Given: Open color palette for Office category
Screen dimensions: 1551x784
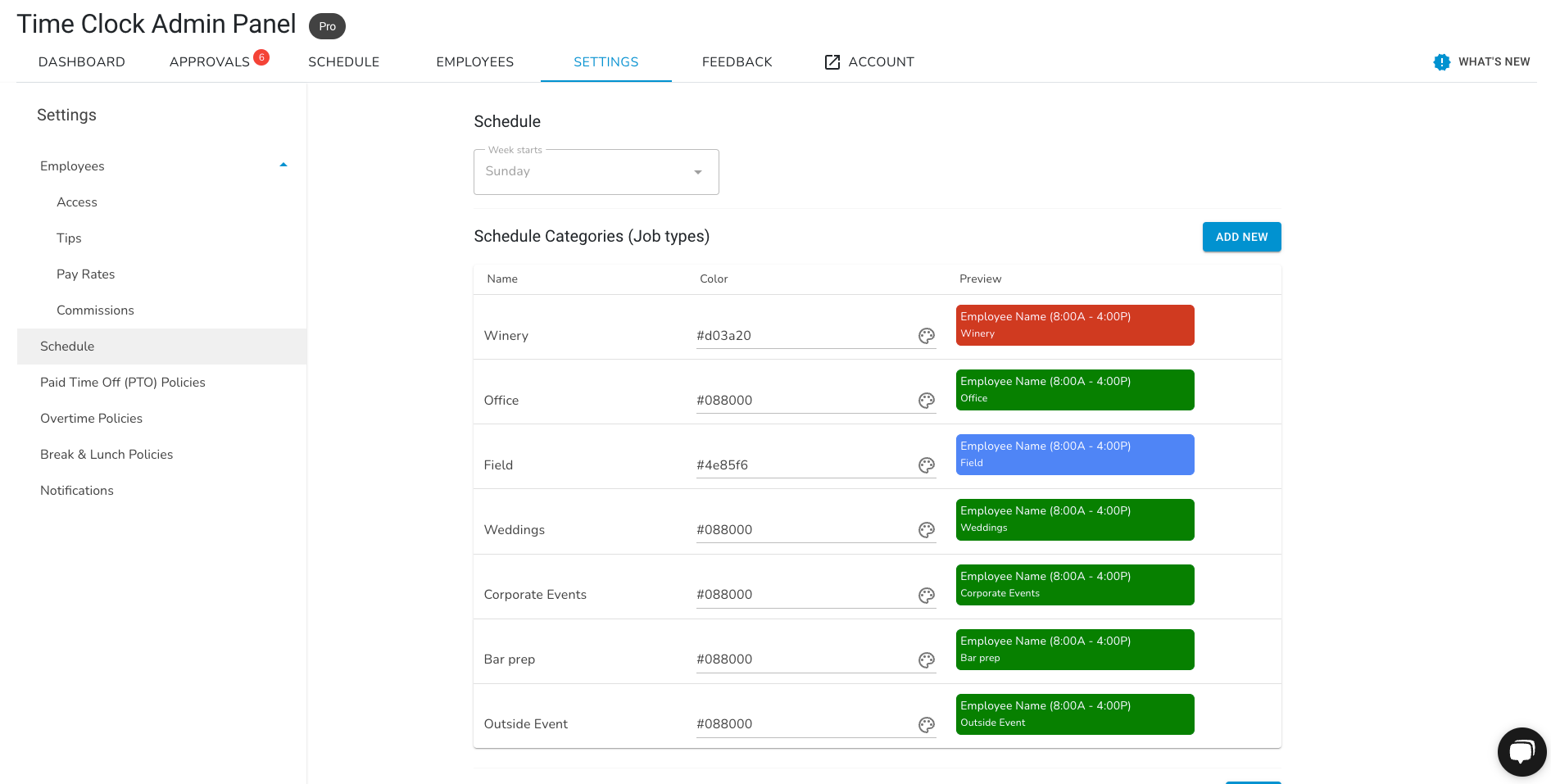Looking at the screenshot, I should tap(927, 401).
